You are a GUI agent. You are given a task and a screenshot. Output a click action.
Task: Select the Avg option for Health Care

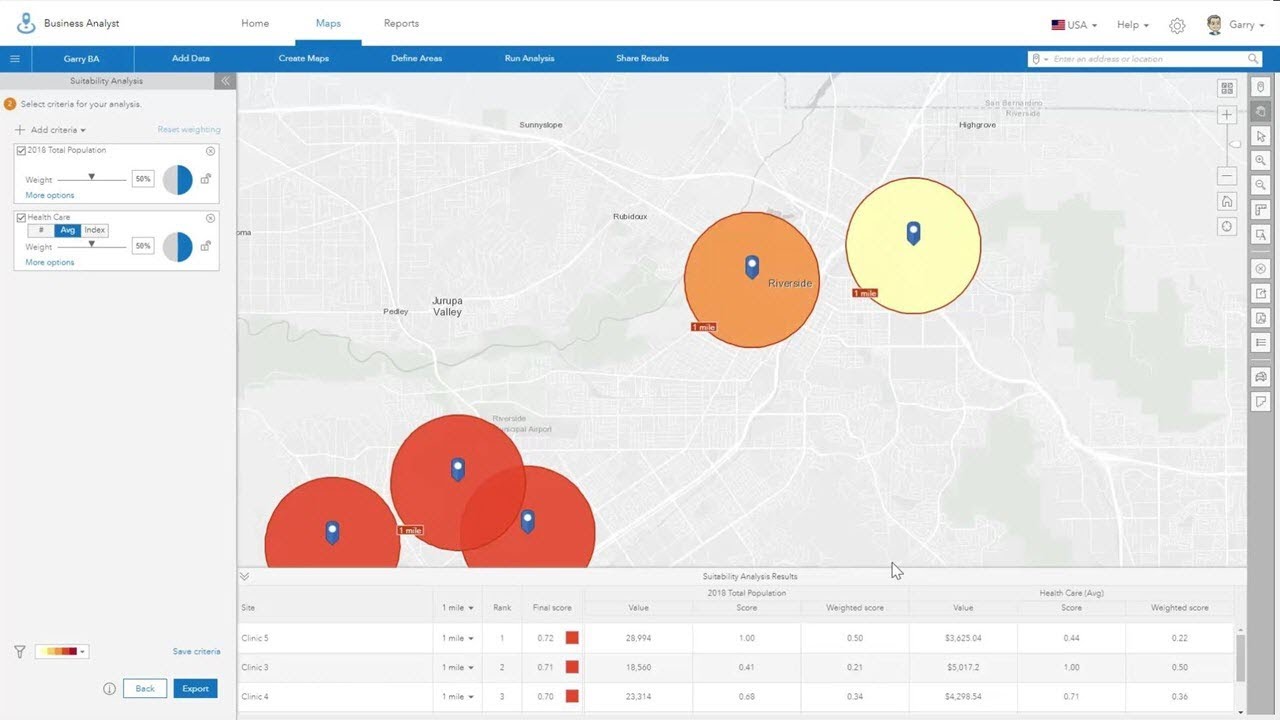[x=67, y=231]
